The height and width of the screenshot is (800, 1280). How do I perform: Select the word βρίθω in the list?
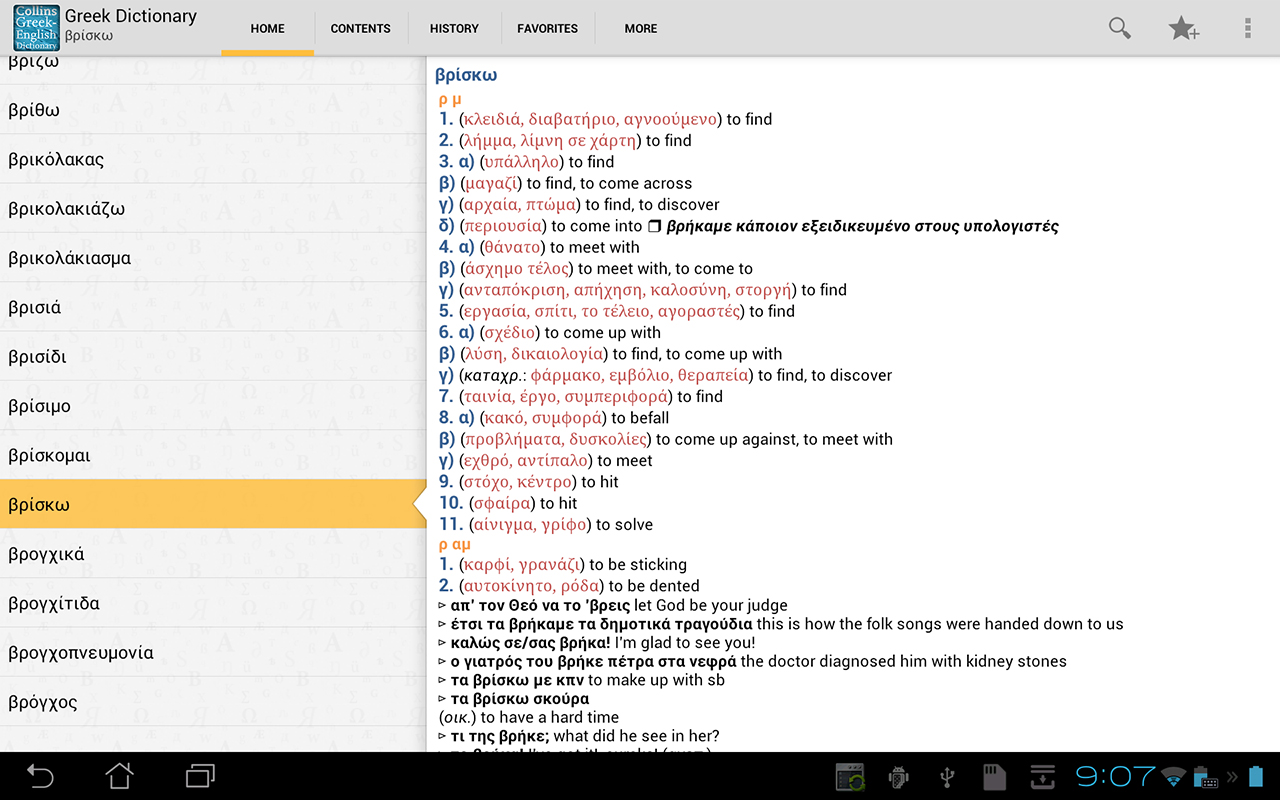[213, 110]
